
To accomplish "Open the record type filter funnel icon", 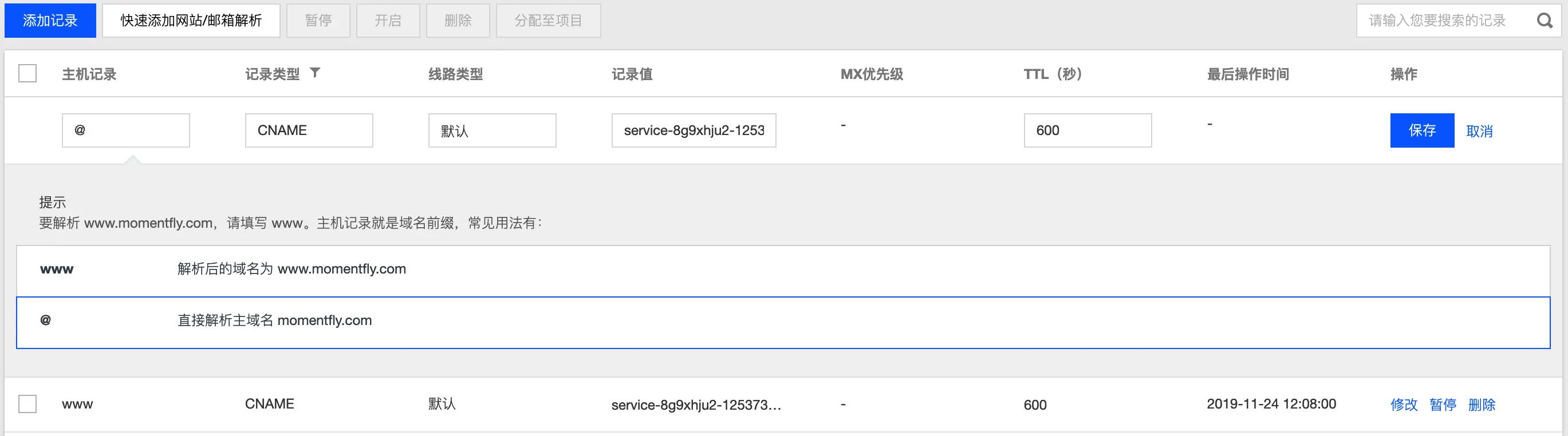I will [315, 73].
